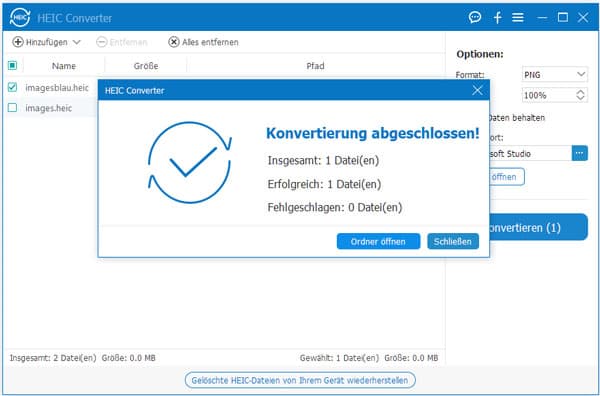The height and width of the screenshot is (396, 600).
Task: Click Insgesamt: 1 Datei(en) in the dialog
Action: [x=323, y=160]
